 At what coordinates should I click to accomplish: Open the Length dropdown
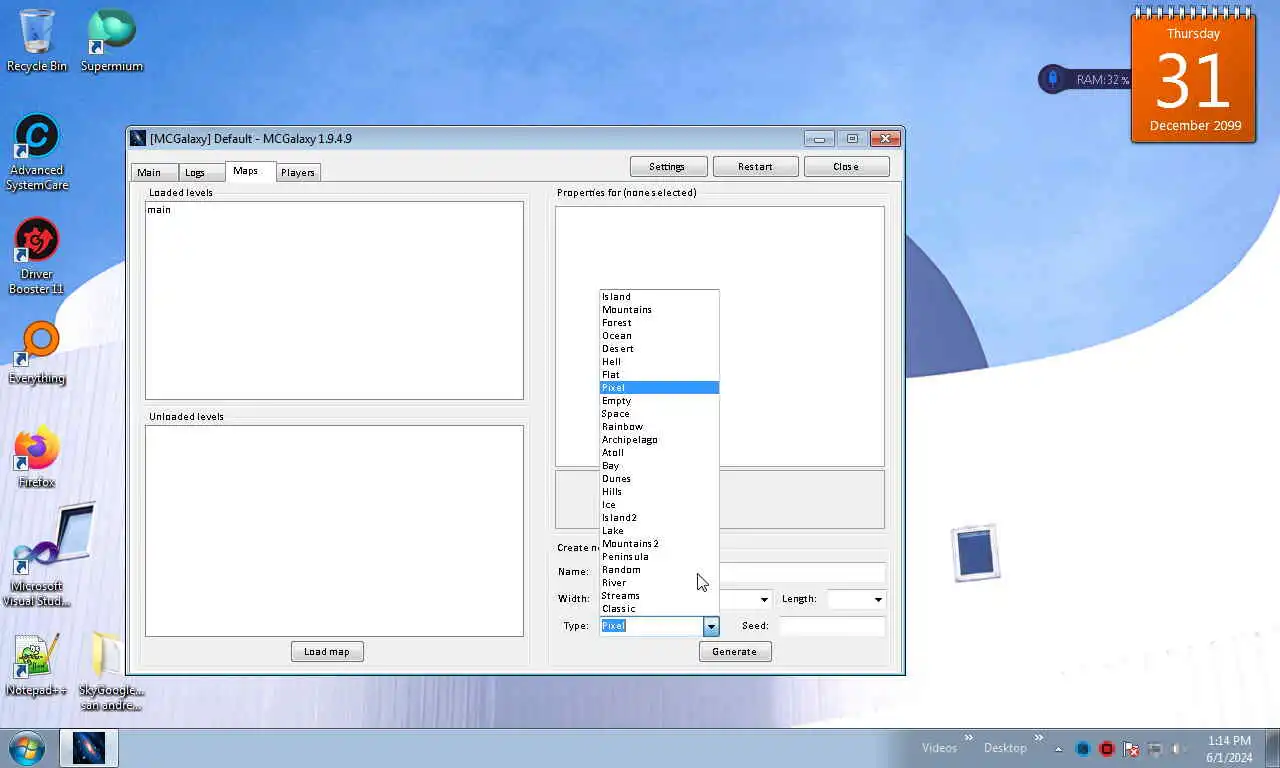tap(857, 599)
